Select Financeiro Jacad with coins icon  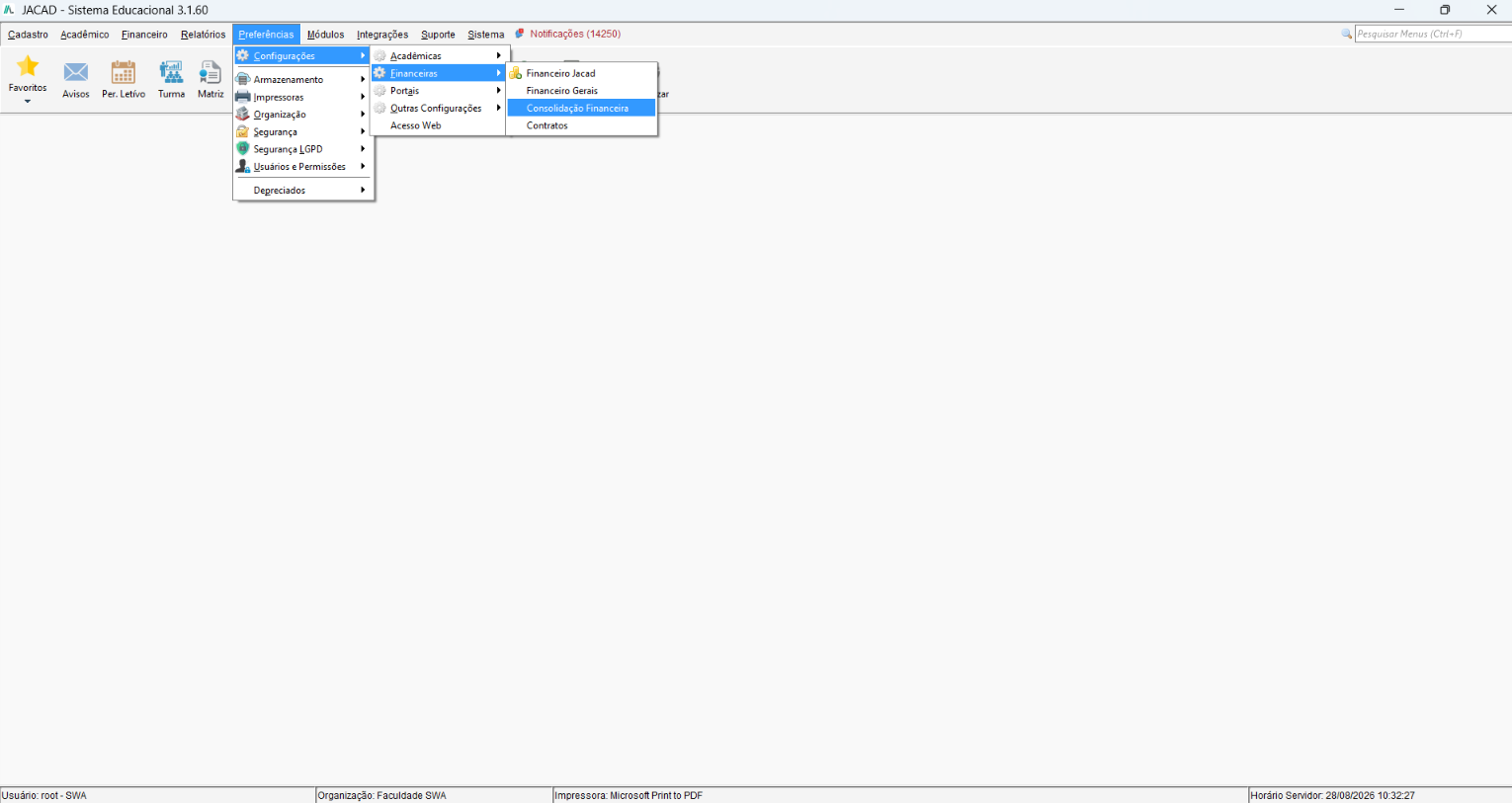pos(581,73)
